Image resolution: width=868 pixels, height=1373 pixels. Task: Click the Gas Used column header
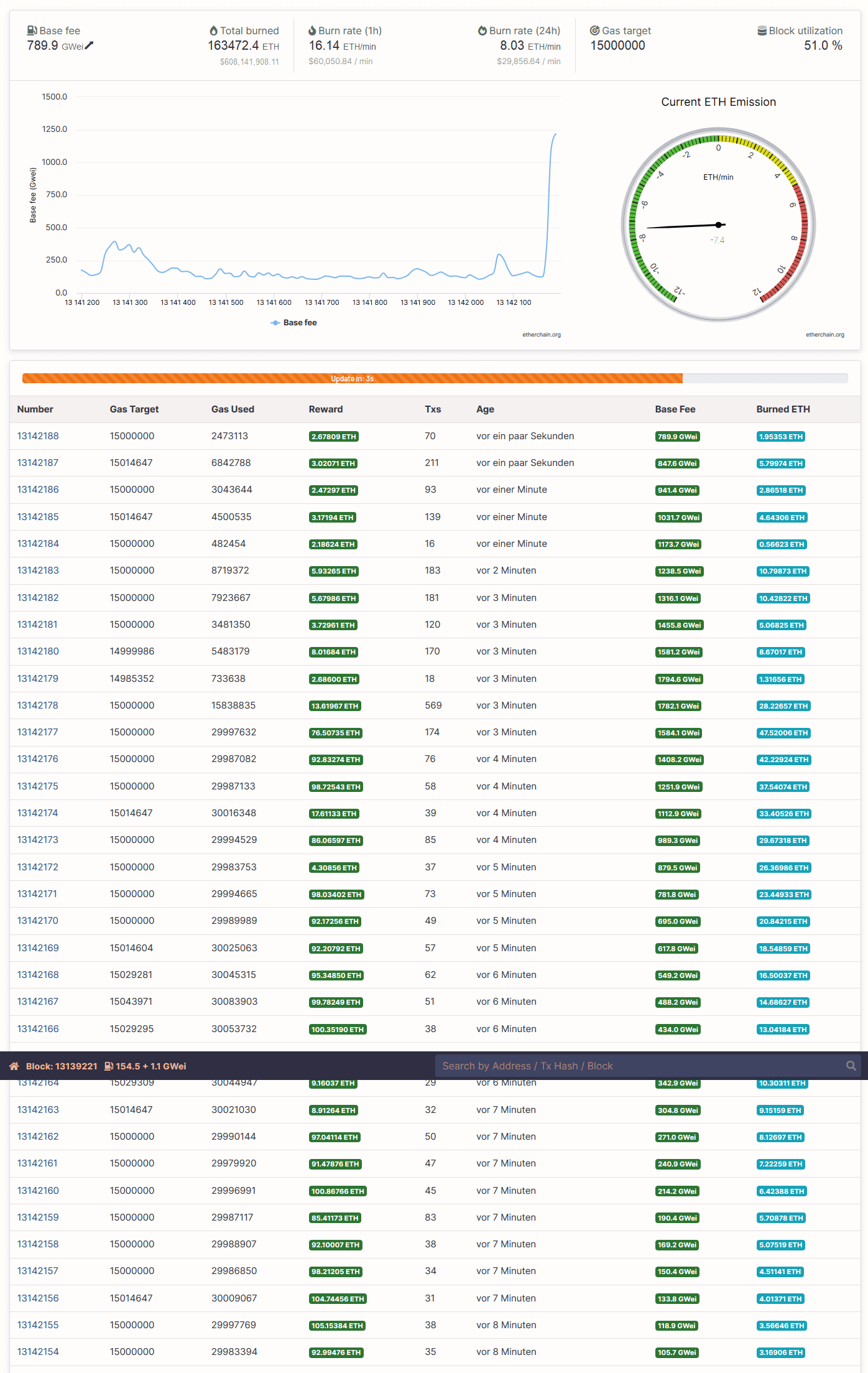(233, 409)
